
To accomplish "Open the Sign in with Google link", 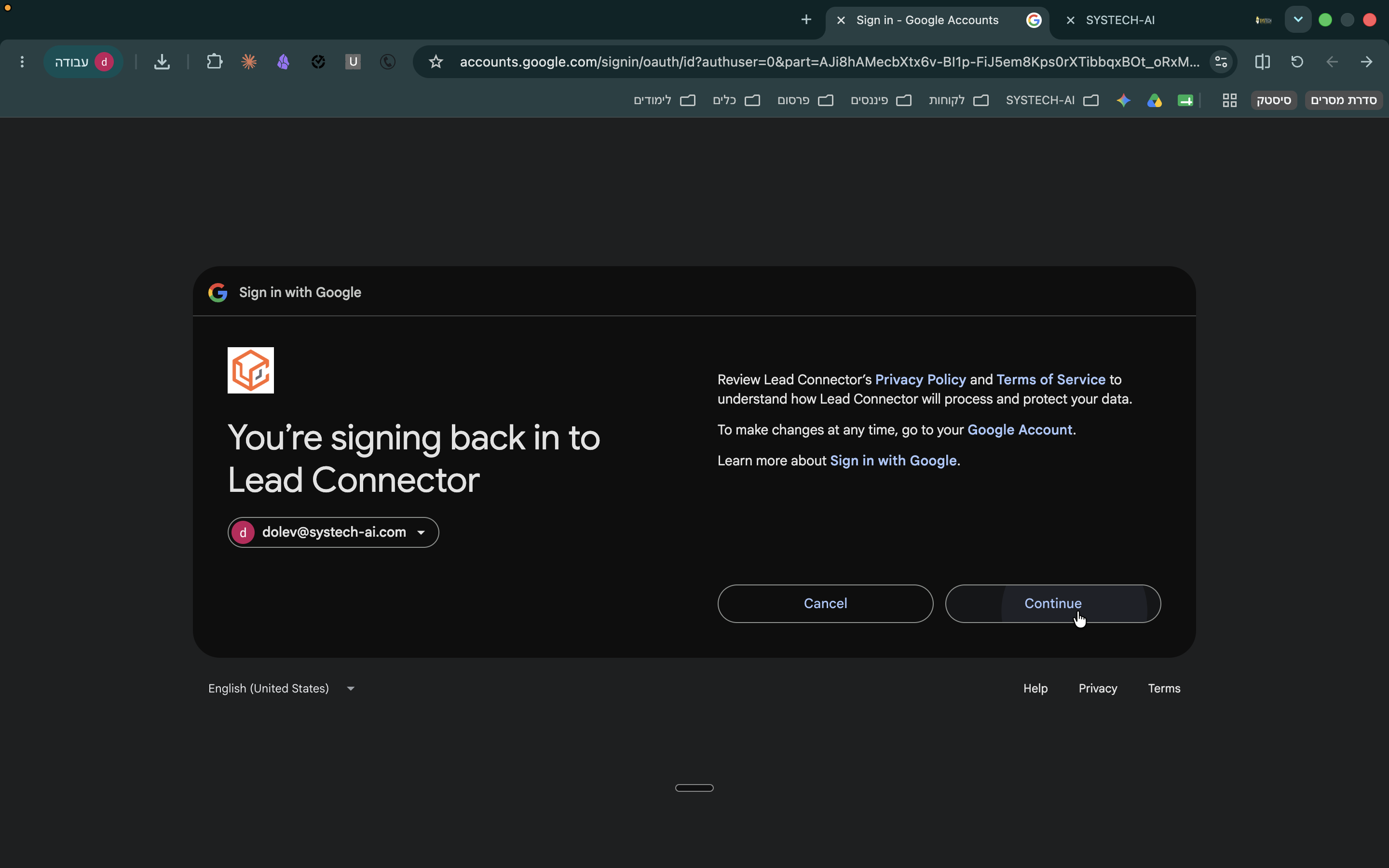I will [x=893, y=461].
